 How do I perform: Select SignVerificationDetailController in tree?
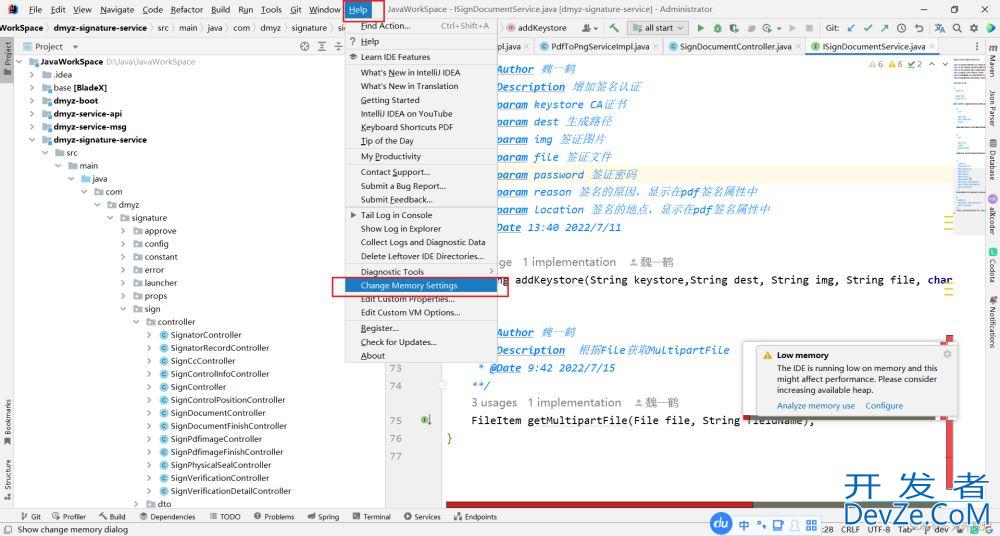pyautogui.click(x=230, y=491)
